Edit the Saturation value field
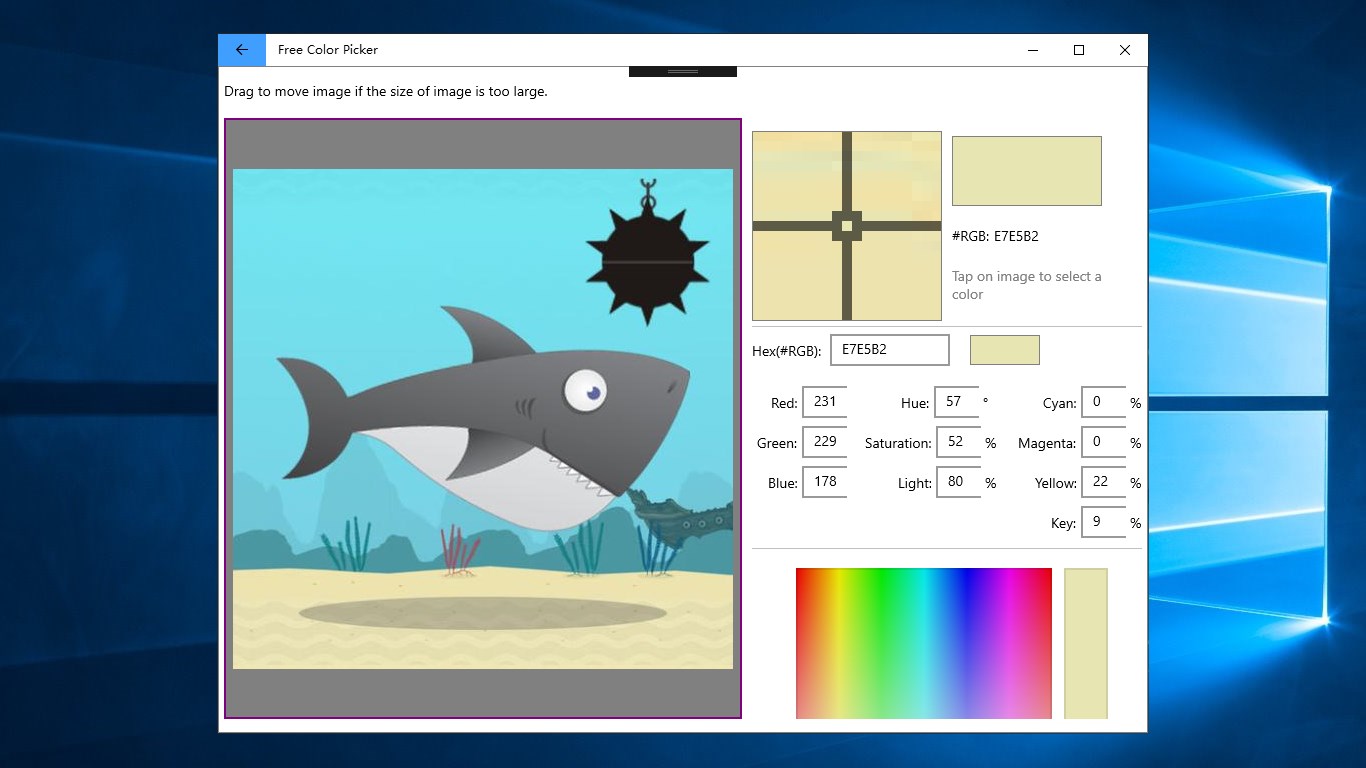Image resolution: width=1366 pixels, height=768 pixels. click(958, 442)
